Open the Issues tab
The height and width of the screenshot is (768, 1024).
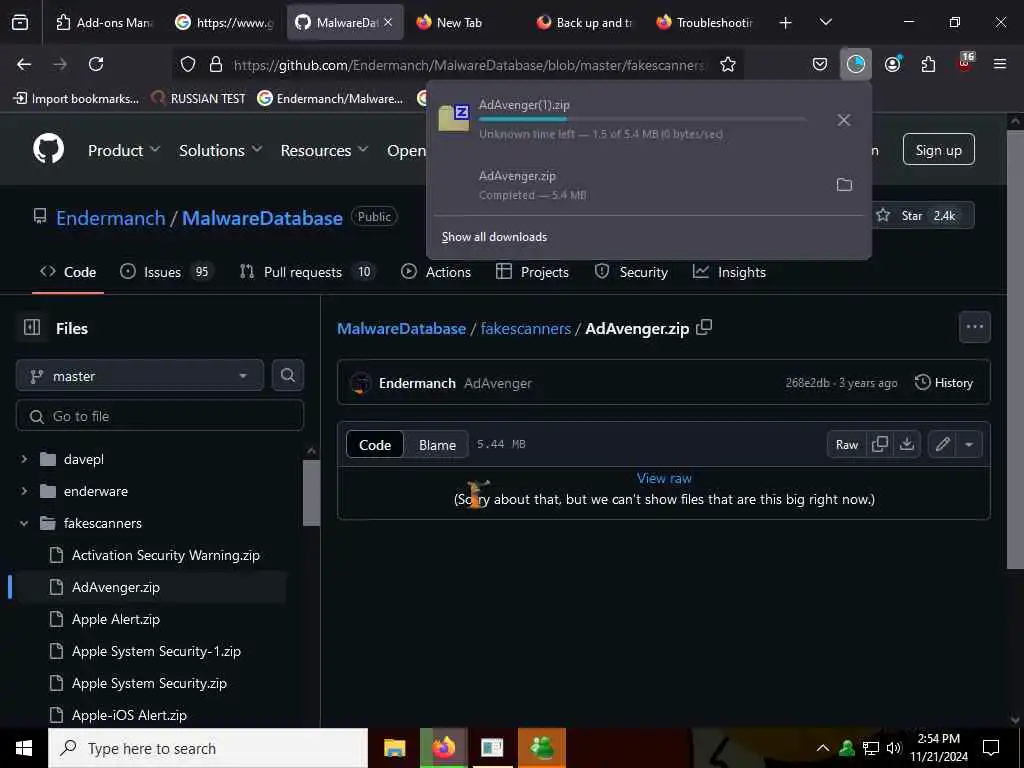pos(167,272)
